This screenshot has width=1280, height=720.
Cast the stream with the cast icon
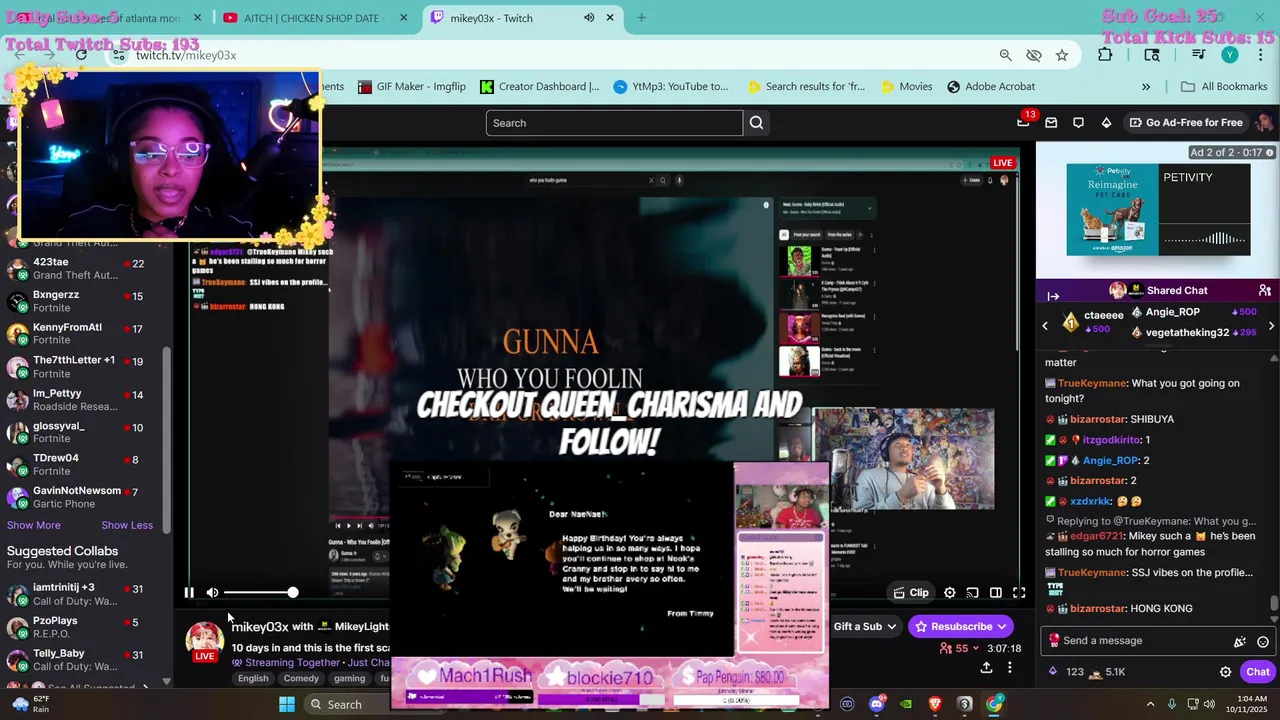972,593
